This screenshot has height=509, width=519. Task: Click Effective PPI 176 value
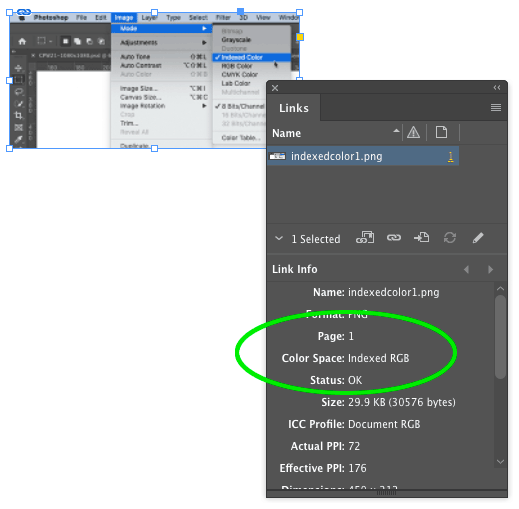tap(357, 468)
